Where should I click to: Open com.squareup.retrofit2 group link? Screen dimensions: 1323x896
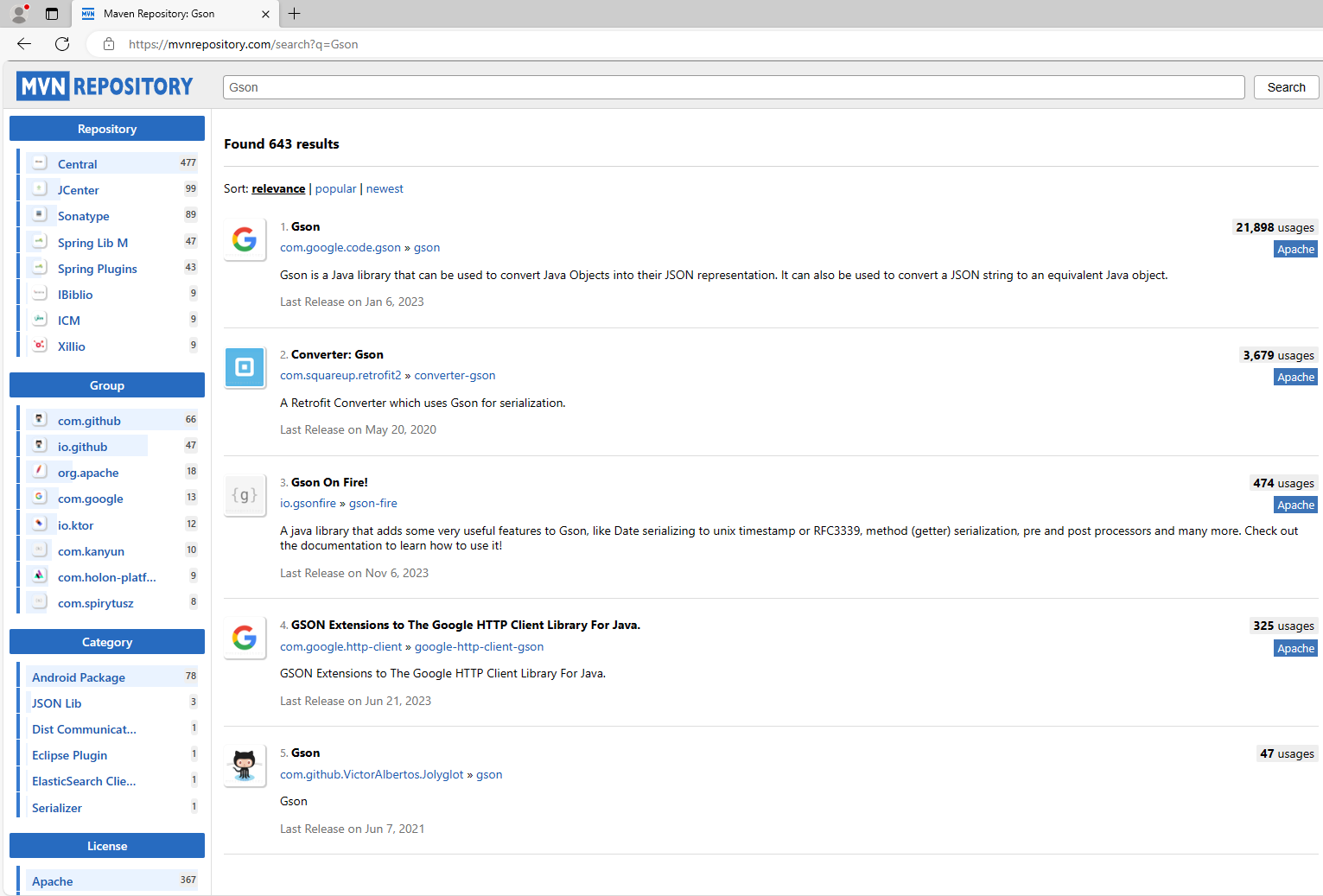tap(340, 375)
